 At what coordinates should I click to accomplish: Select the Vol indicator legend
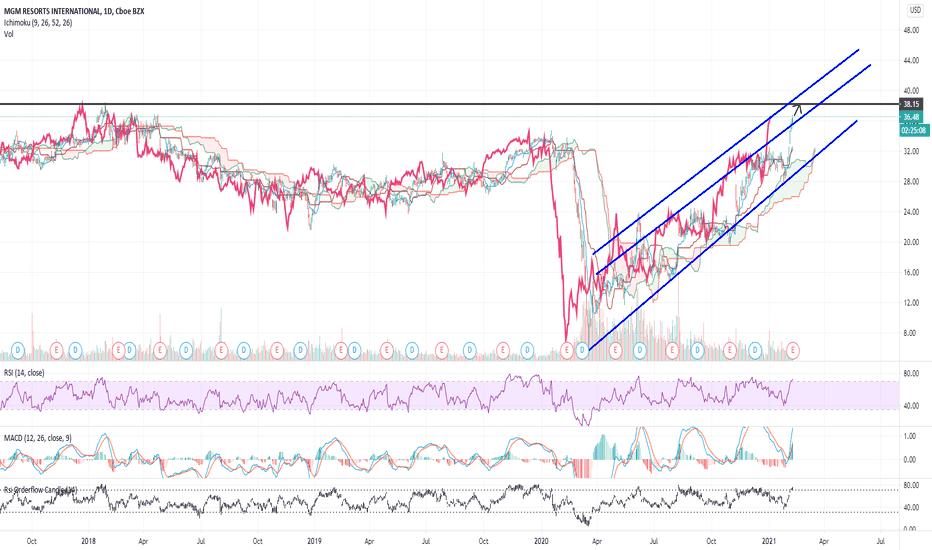pos(9,34)
